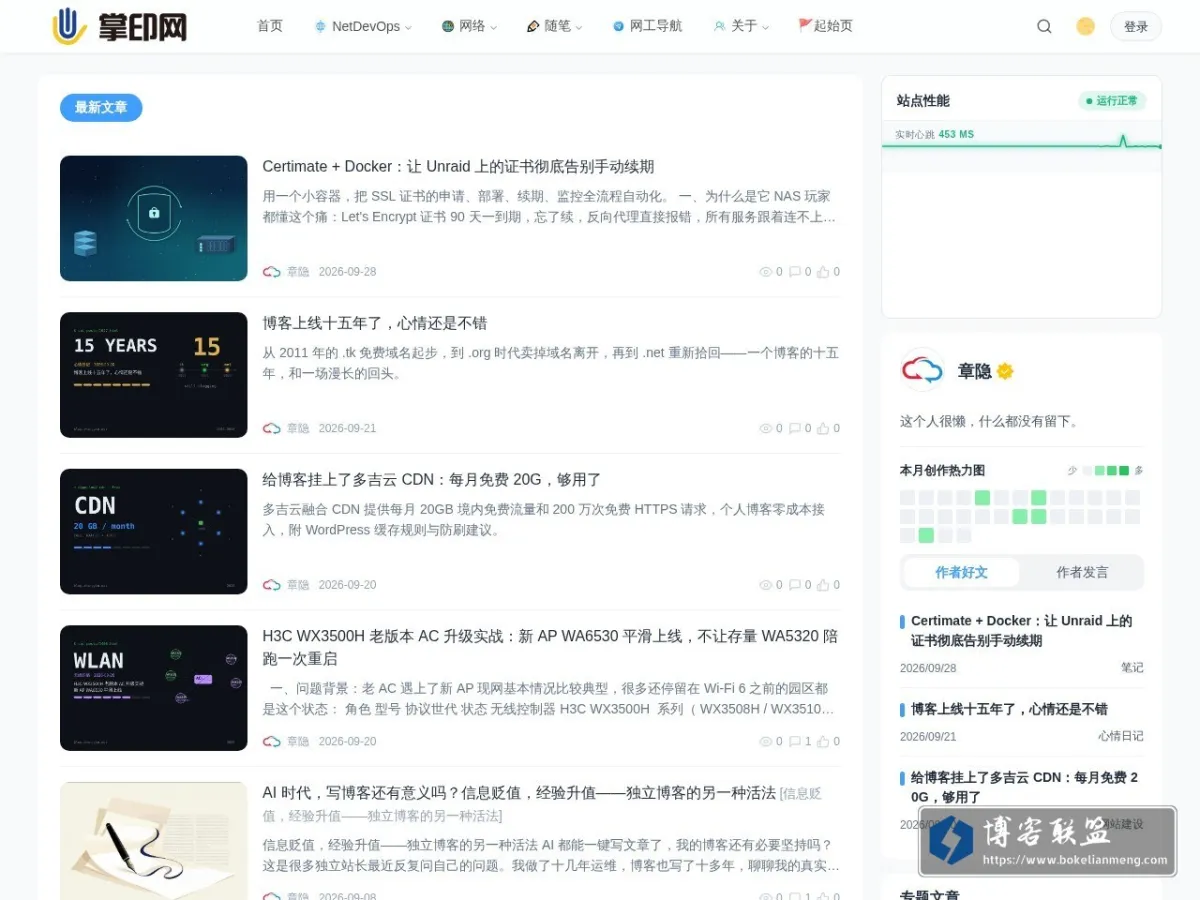This screenshot has height=900, width=1200.
Task: Expand the 关于 dropdown menu
Action: pos(741,27)
